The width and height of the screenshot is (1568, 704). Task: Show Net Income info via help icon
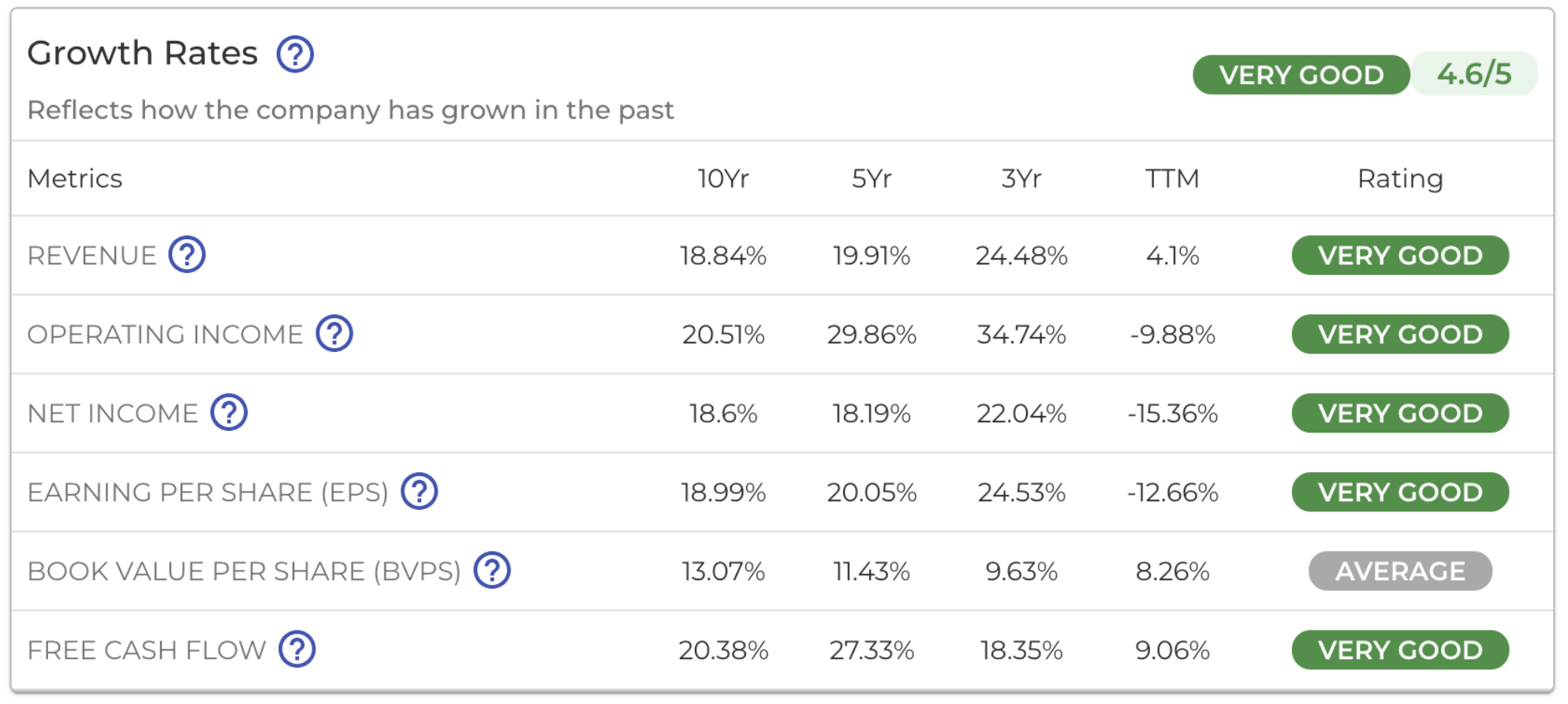click(229, 413)
